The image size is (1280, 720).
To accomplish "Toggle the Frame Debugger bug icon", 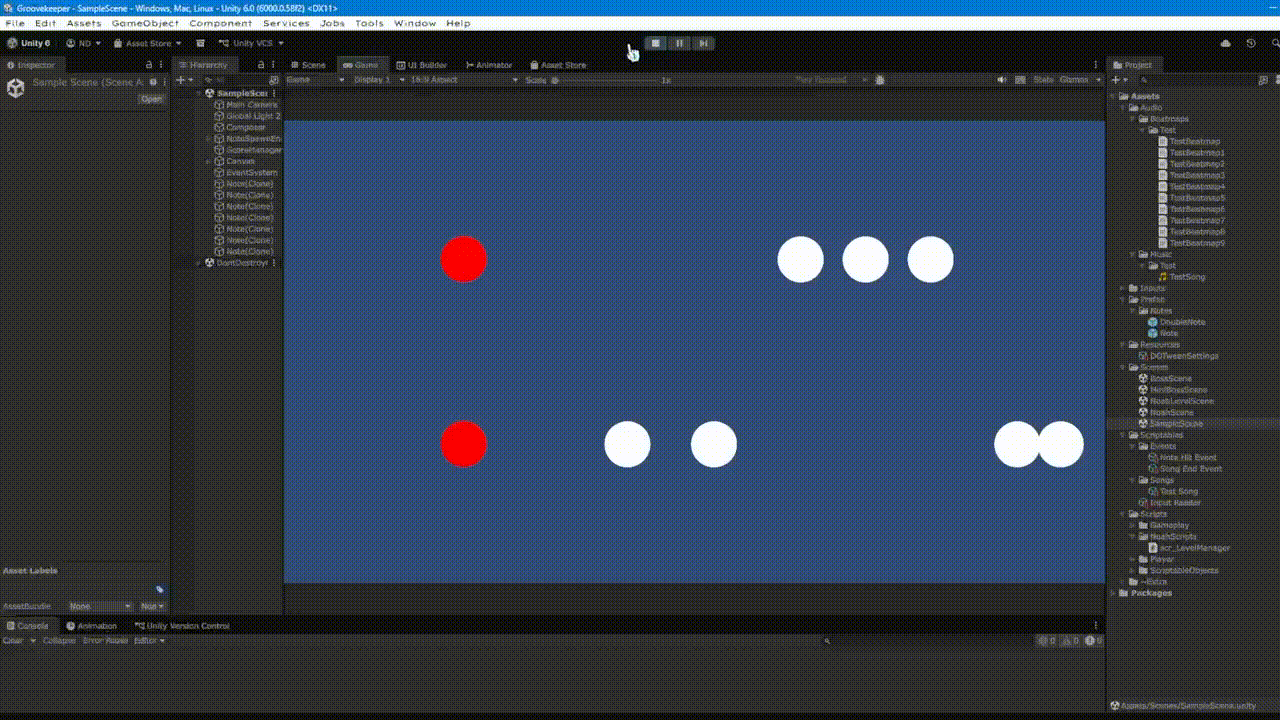I will click(x=880, y=80).
